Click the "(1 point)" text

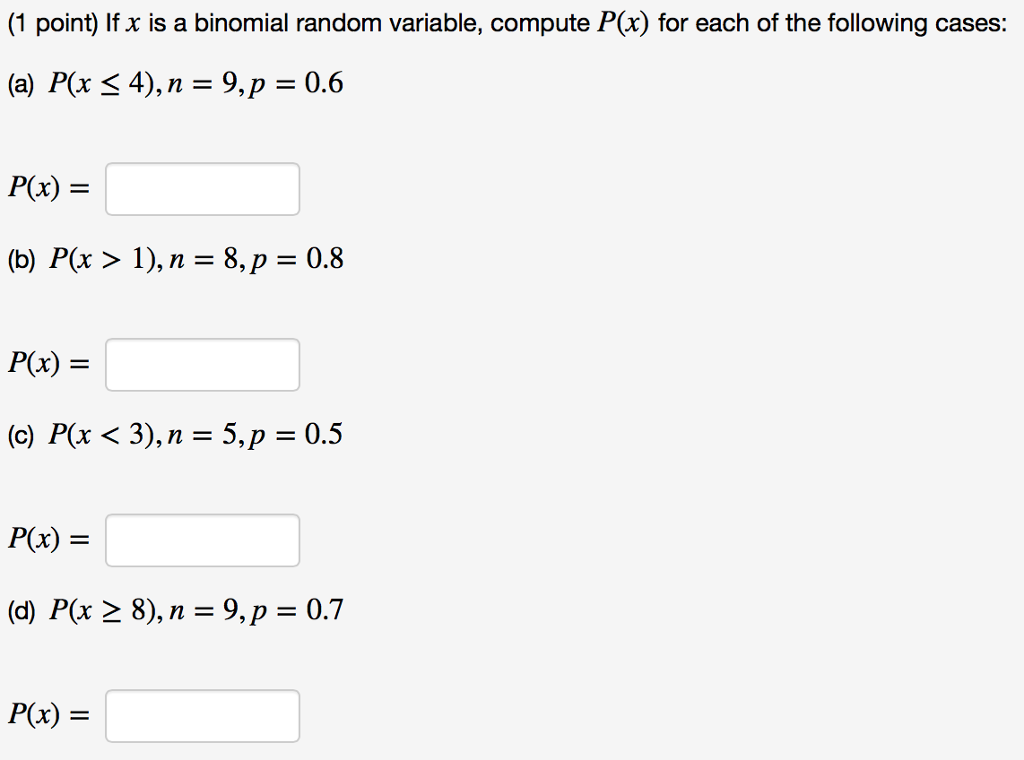(52, 24)
